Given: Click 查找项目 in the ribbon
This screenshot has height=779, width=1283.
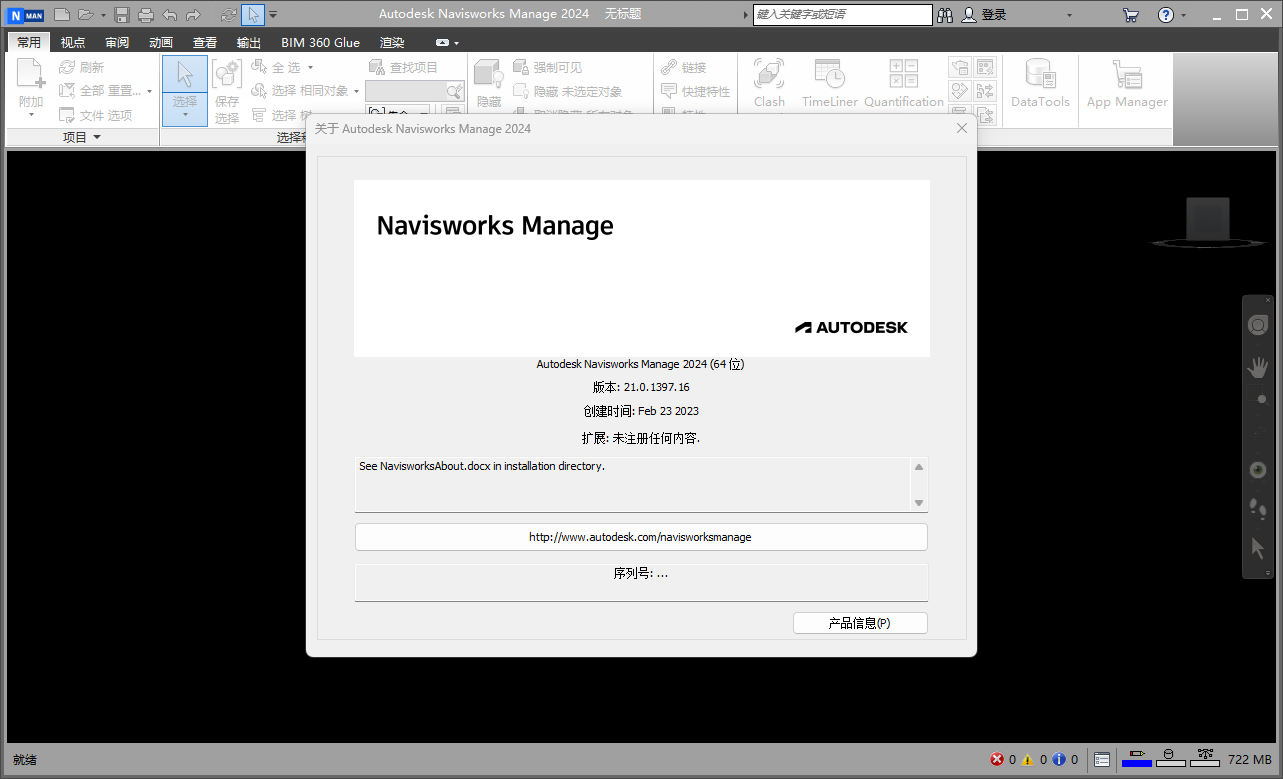Looking at the screenshot, I should point(403,67).
